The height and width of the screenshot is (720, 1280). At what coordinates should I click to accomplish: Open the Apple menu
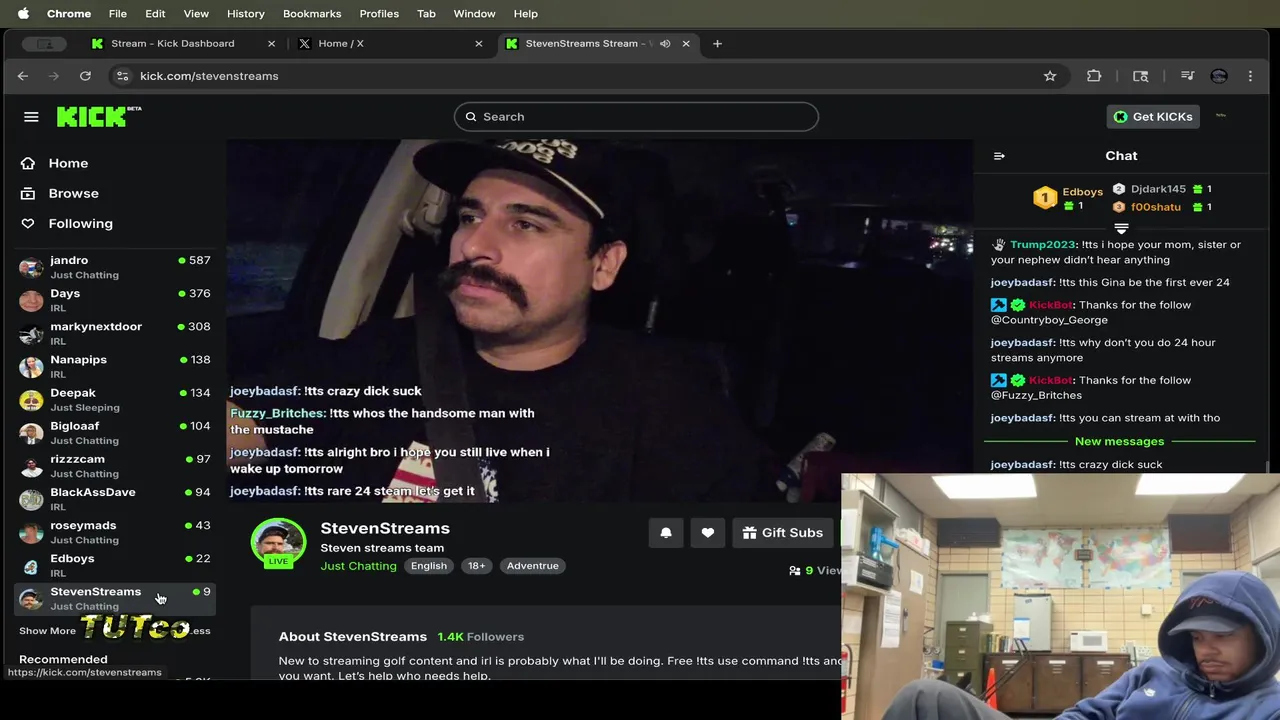point(23,13)
